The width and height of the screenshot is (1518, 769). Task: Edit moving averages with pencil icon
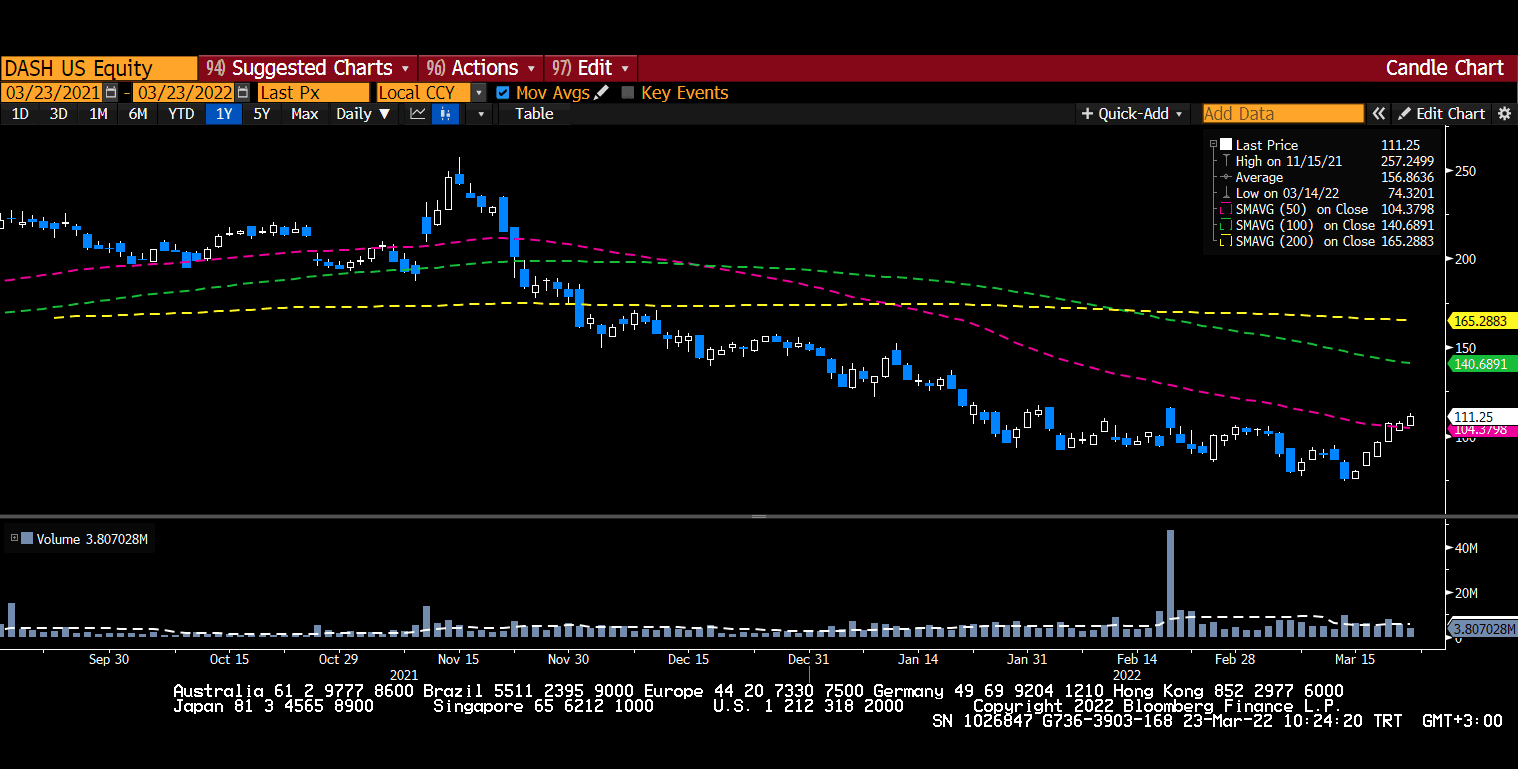coord(601,93)
